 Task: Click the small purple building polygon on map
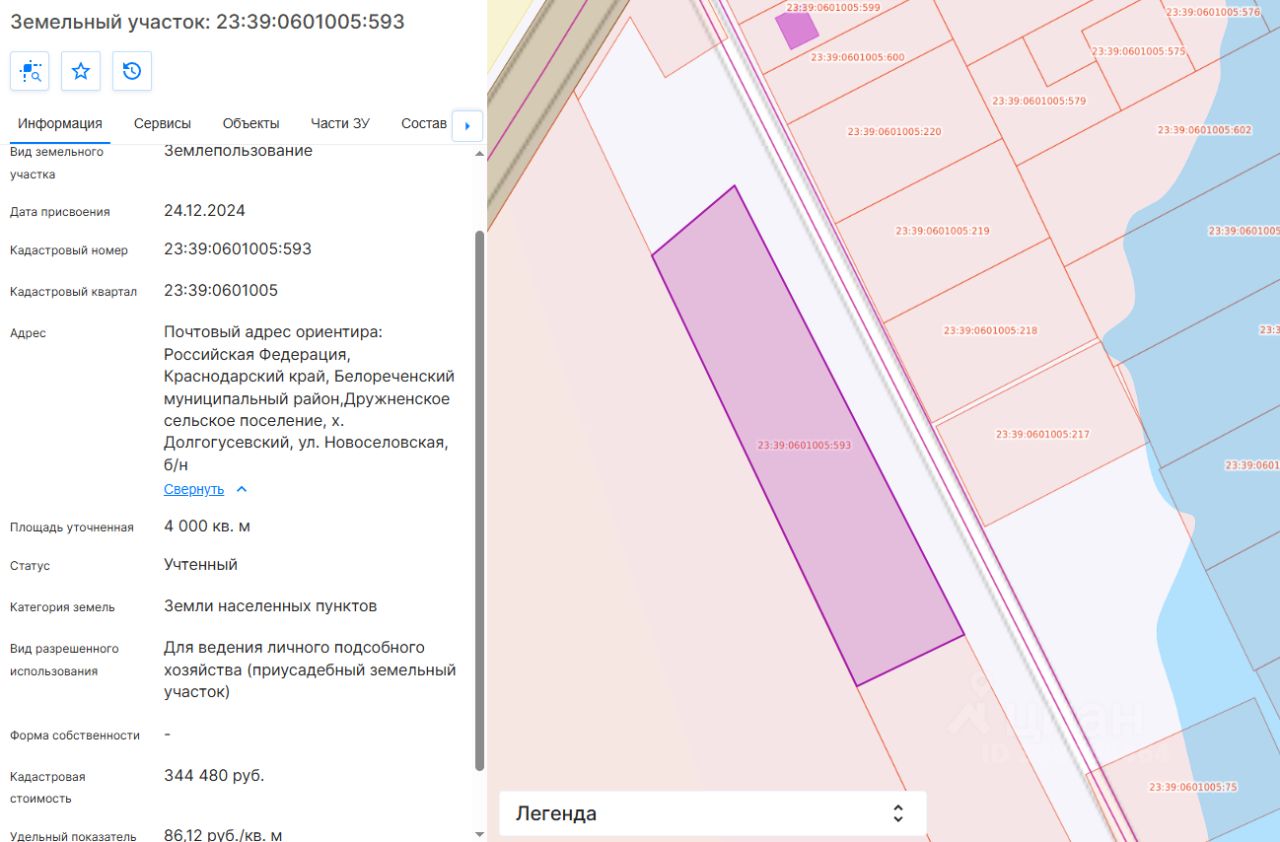(x=797, y=30)
